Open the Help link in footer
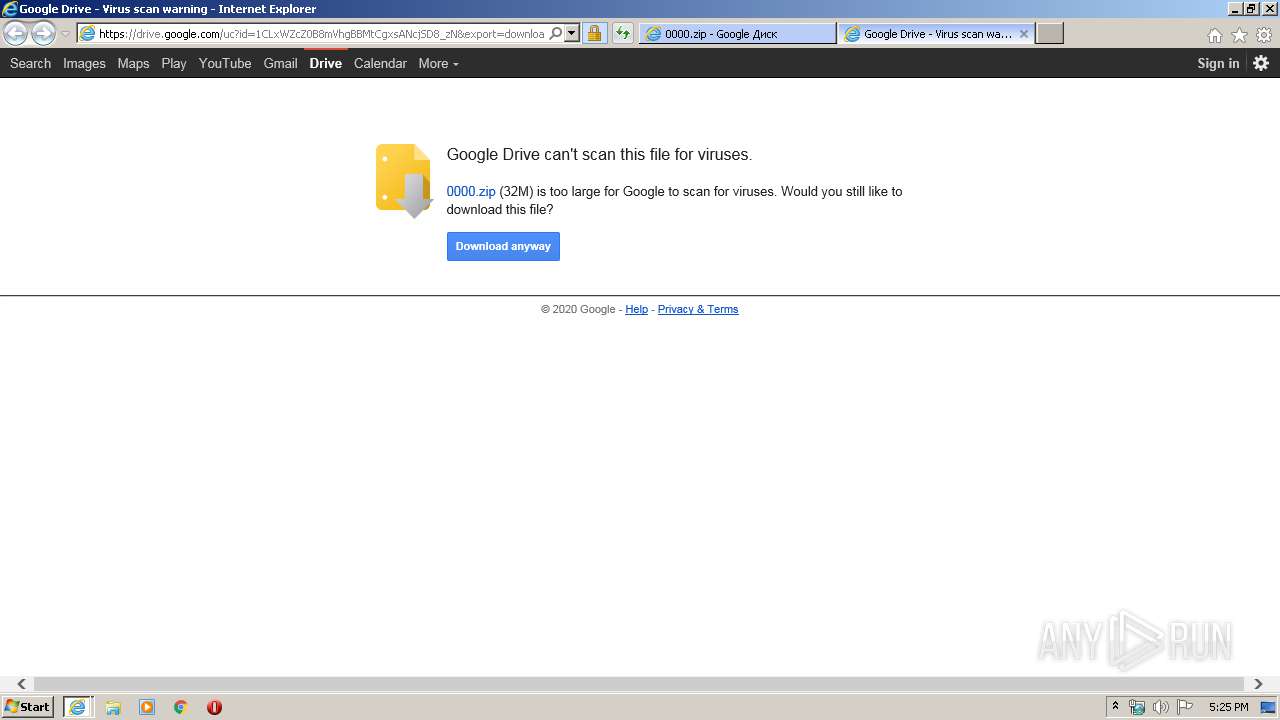The width and height of the screenshot is (1280, 720). tap(636, 309)
